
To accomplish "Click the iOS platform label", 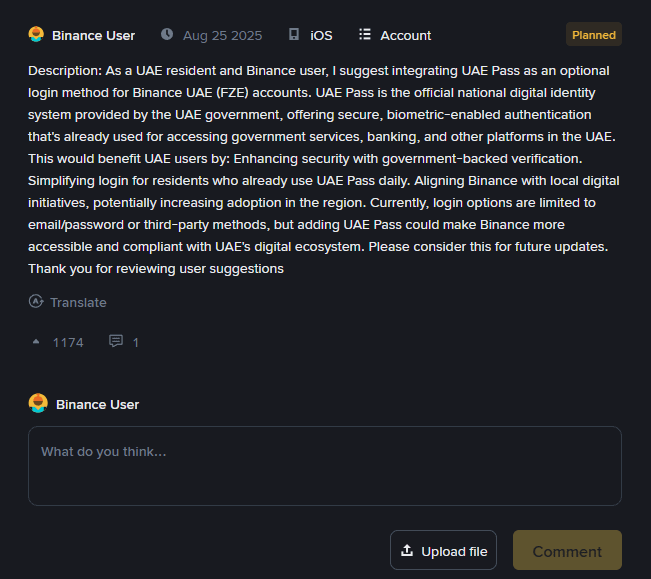I will (321, 35).
